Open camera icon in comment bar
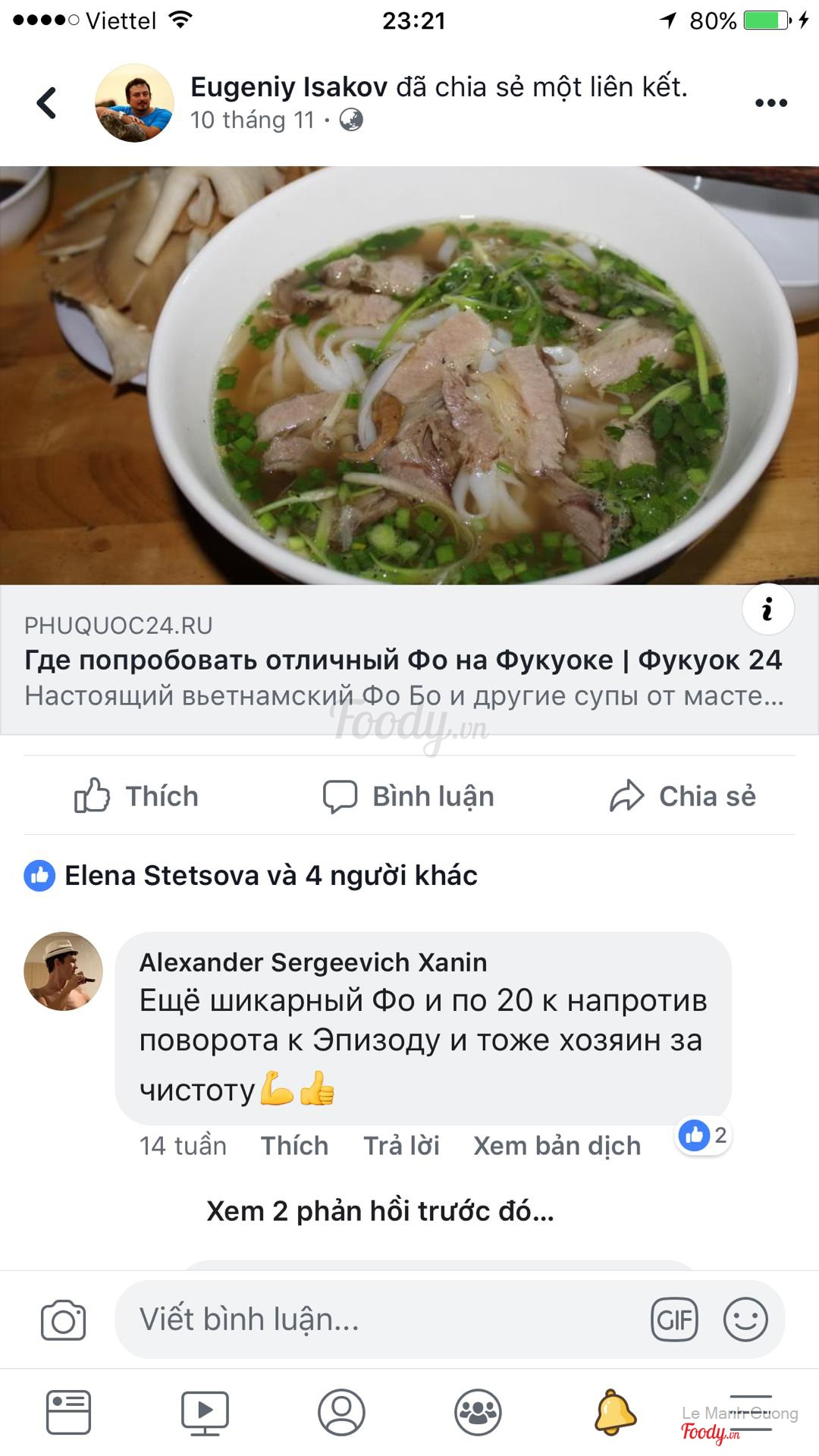The width and height of the screenshot is (819, 1456). 64,1319
